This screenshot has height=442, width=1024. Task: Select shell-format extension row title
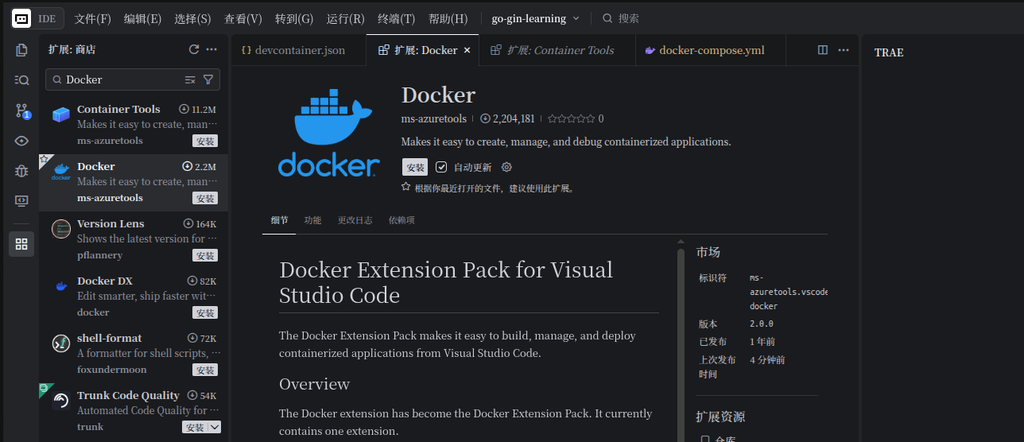109,338
